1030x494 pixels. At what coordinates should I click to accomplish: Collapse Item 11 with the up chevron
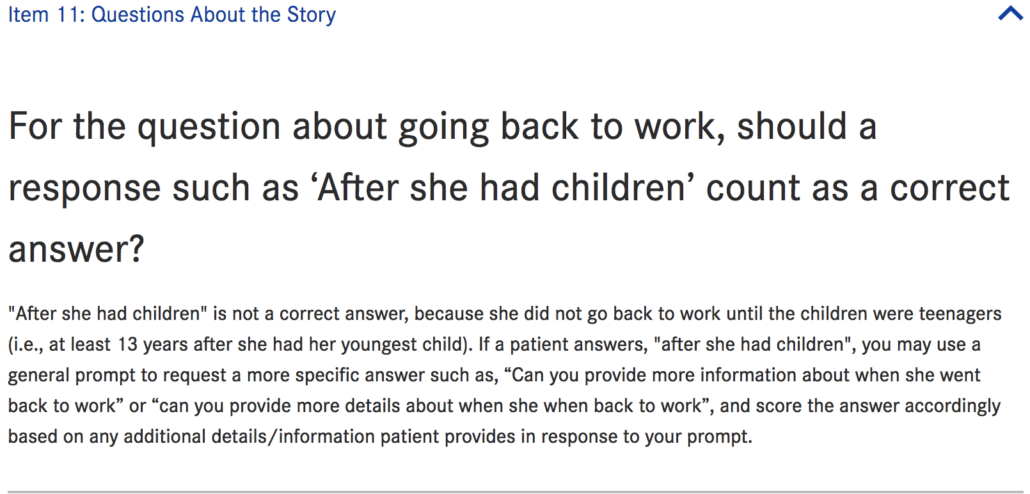click(x=1008, y=15)
